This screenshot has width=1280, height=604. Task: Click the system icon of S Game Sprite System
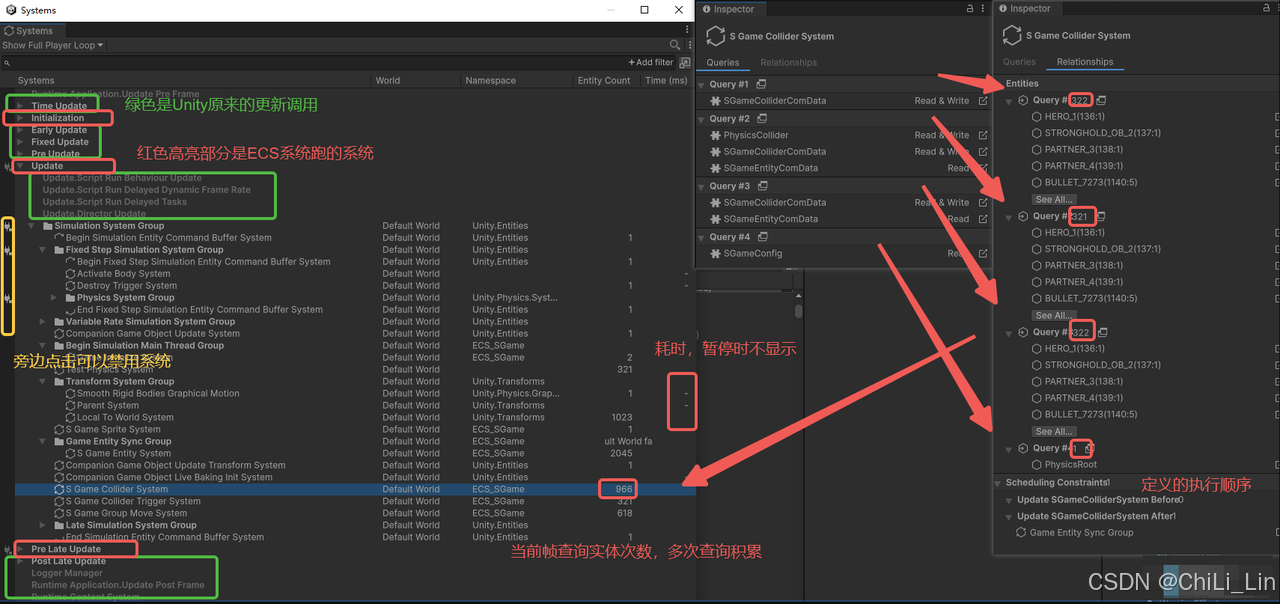[59, 430]
